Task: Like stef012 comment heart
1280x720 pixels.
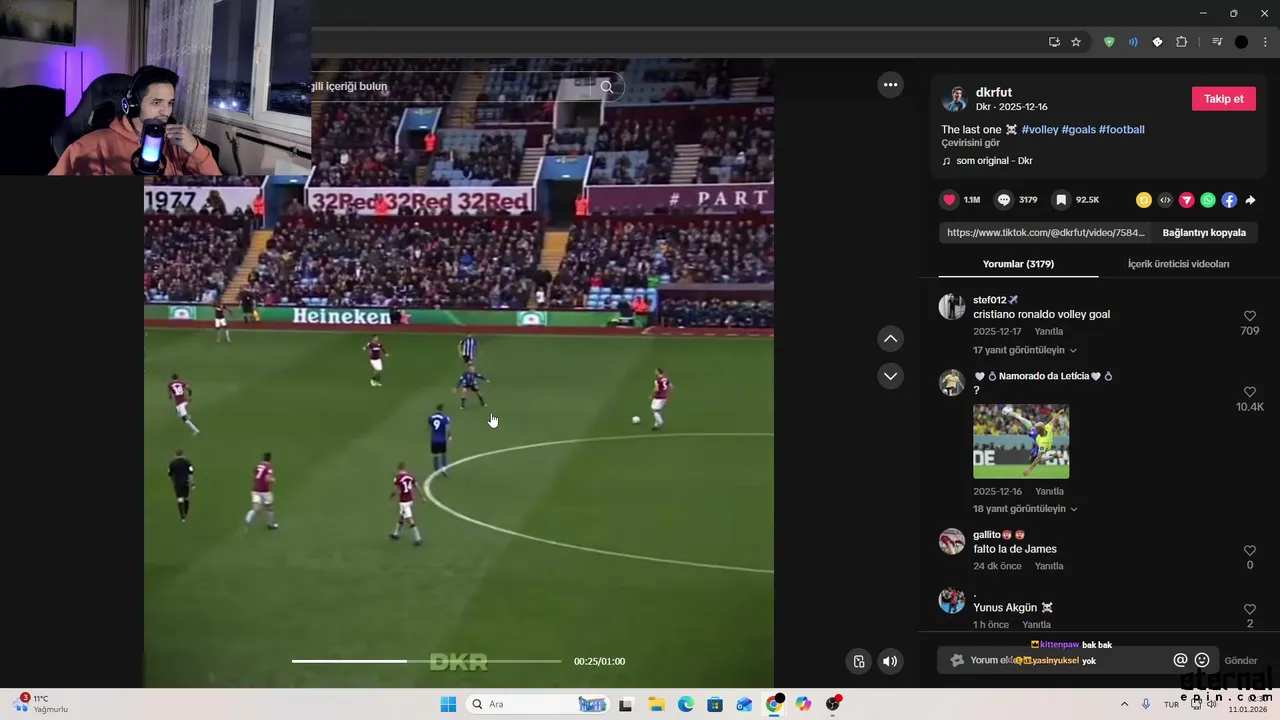Action: 1249,316
